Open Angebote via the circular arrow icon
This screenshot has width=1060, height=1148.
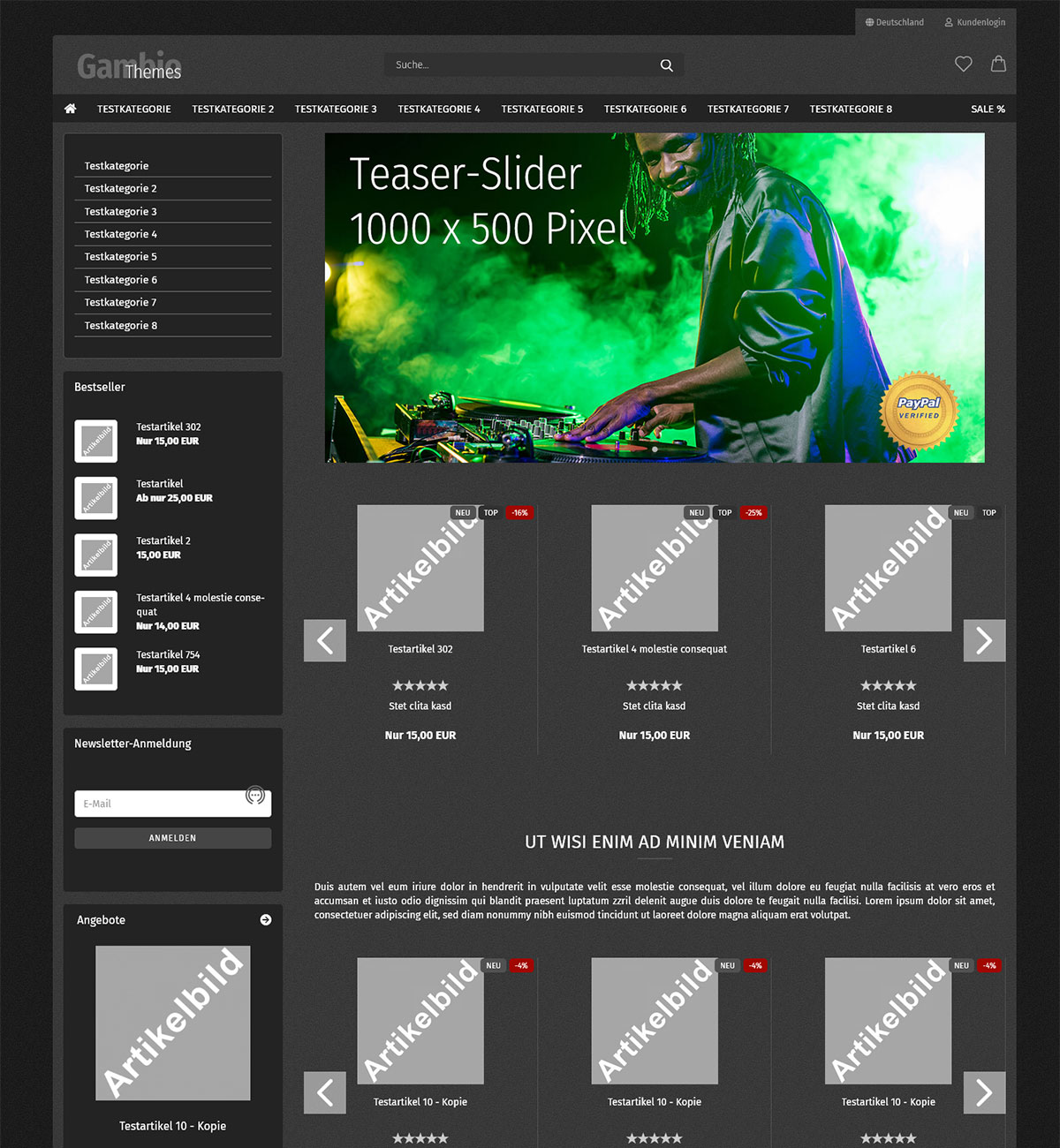[265, 919]
